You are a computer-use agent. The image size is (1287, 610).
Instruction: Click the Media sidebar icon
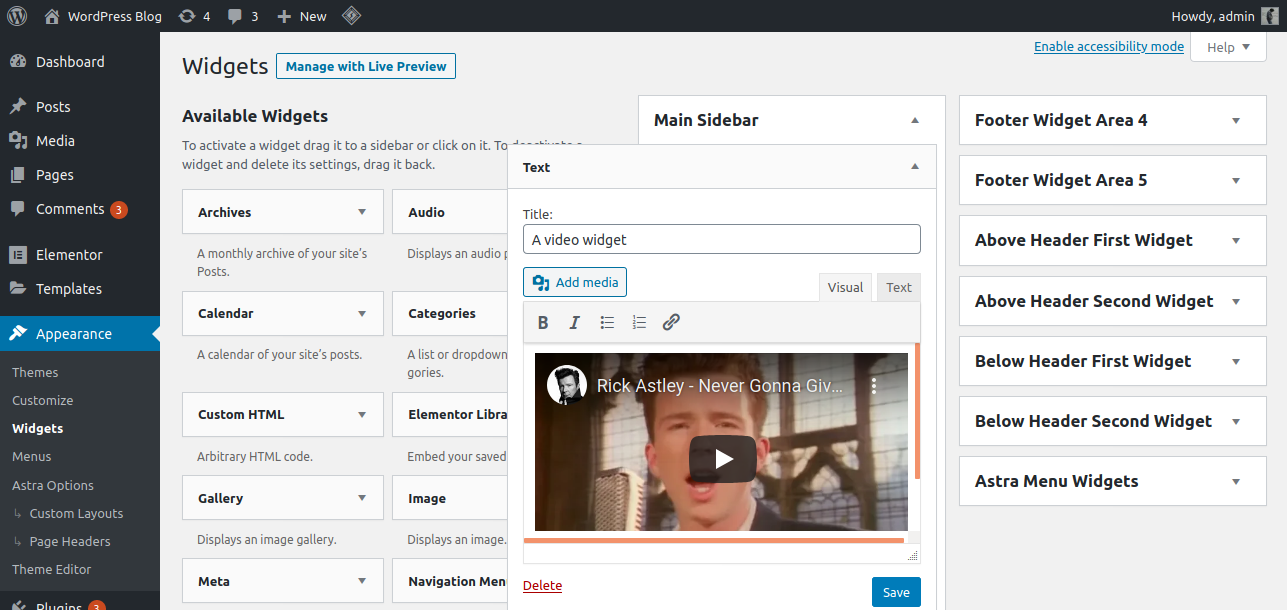[18, 141]
